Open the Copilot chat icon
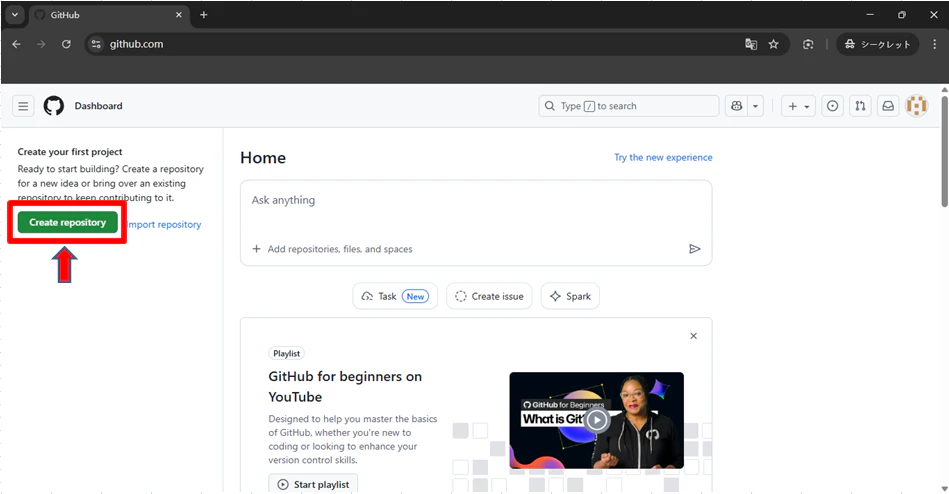This screenshot has width=949, height=494. (x=737, y=106)
